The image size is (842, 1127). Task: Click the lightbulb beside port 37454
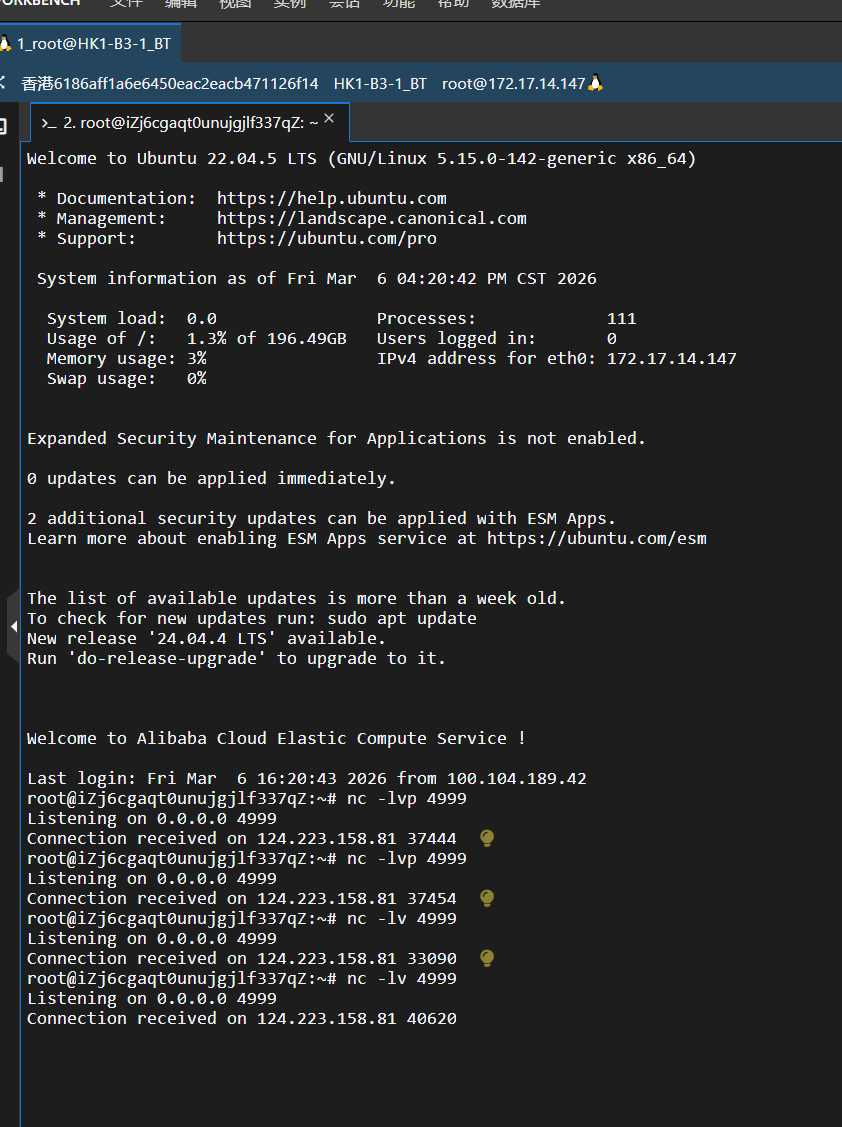pos(487,898)
